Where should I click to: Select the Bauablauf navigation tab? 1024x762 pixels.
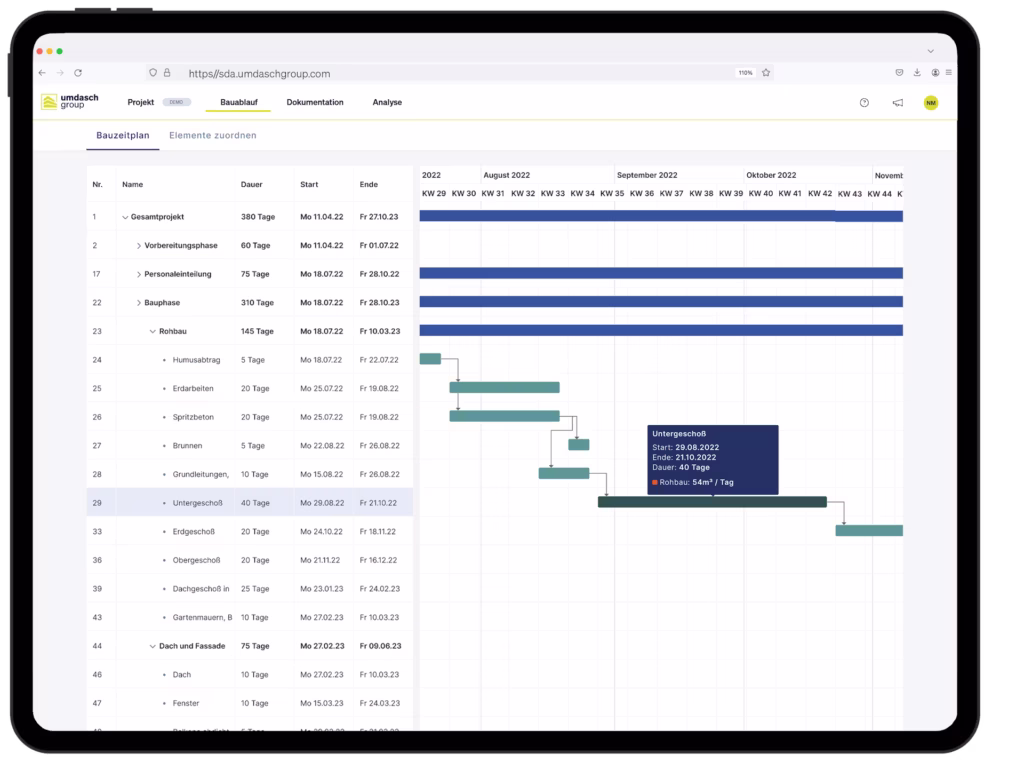coord(238,103)
